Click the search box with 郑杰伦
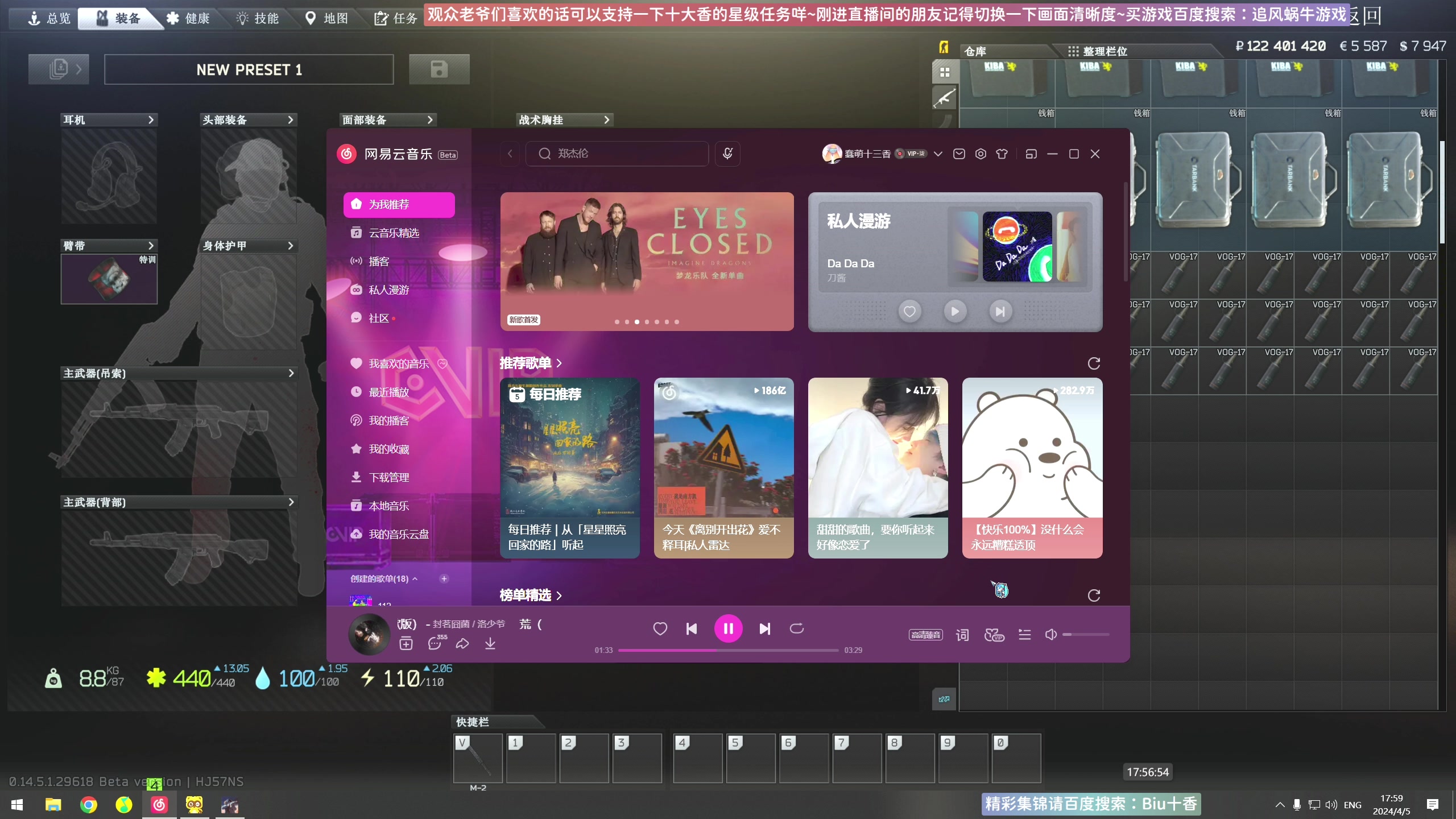1456x819 pixels. [617, 154]
